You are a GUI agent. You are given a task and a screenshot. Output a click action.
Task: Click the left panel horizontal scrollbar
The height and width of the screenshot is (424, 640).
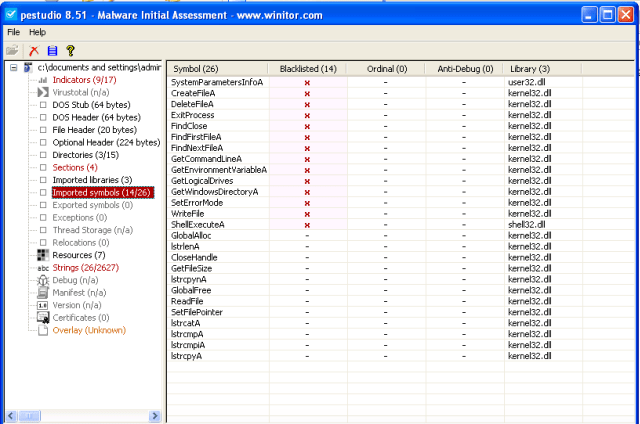point(80,415)
